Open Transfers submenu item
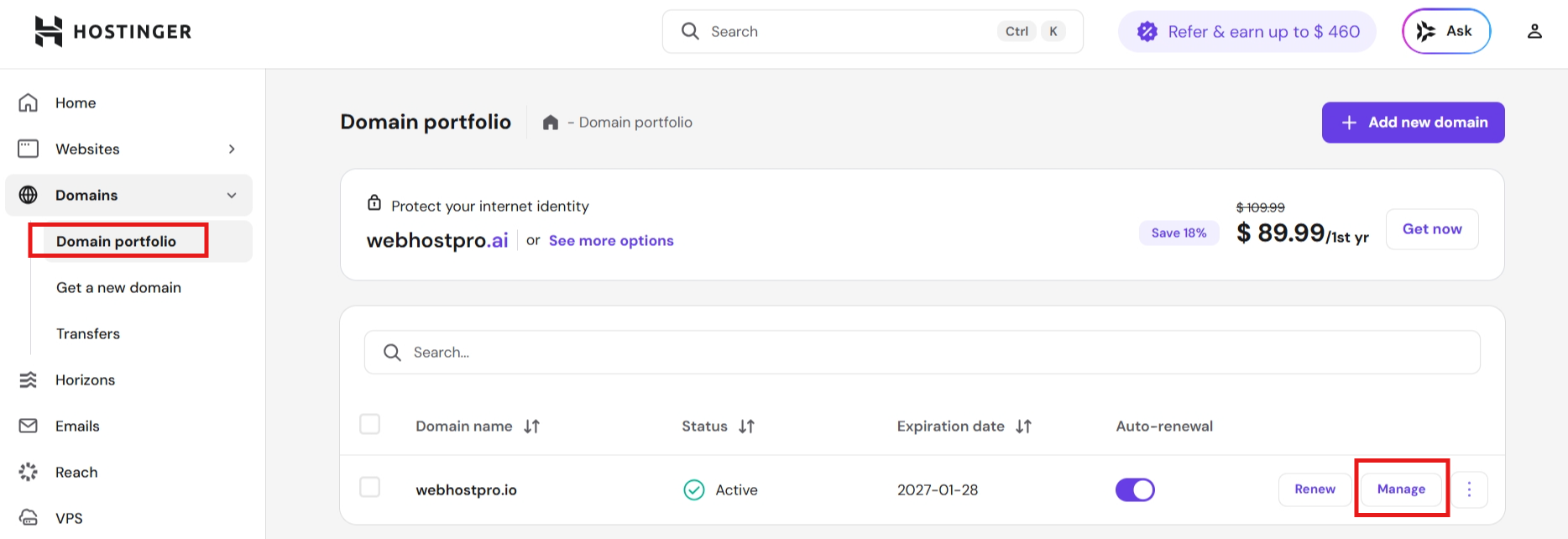 coord(88,333)
